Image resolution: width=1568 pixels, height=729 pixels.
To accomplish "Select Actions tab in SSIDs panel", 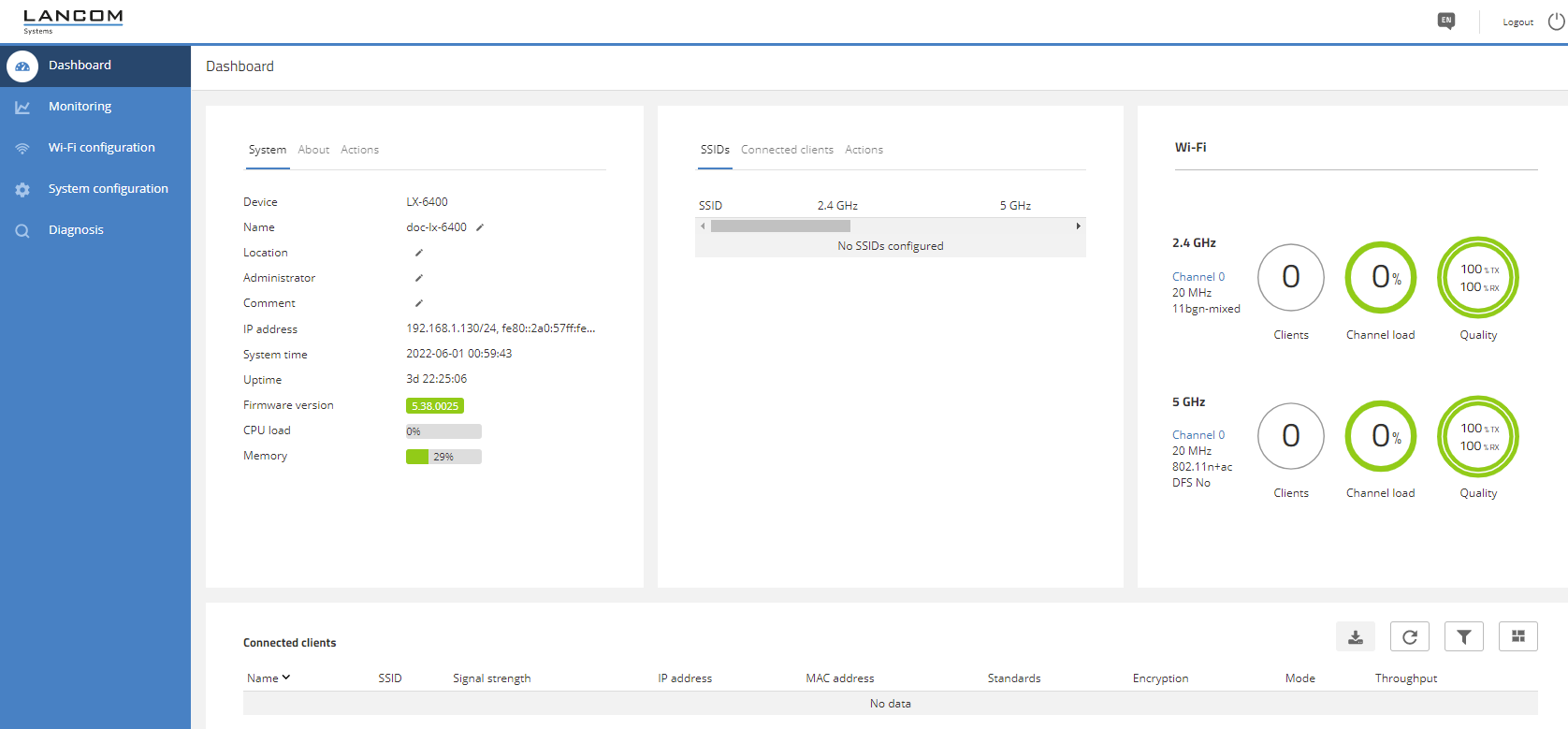I will coord(864,150).
